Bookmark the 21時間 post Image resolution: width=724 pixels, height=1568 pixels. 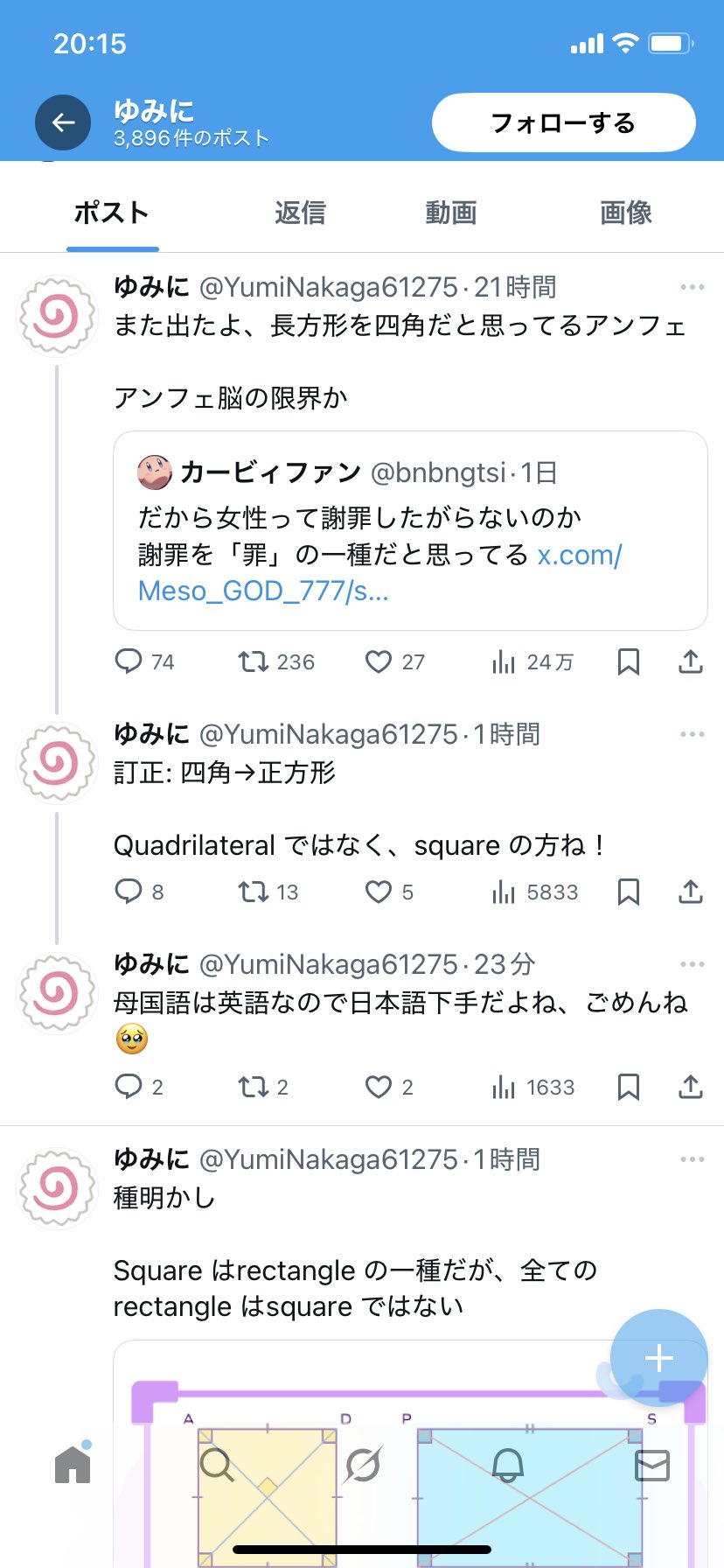(x=628, y=661)
